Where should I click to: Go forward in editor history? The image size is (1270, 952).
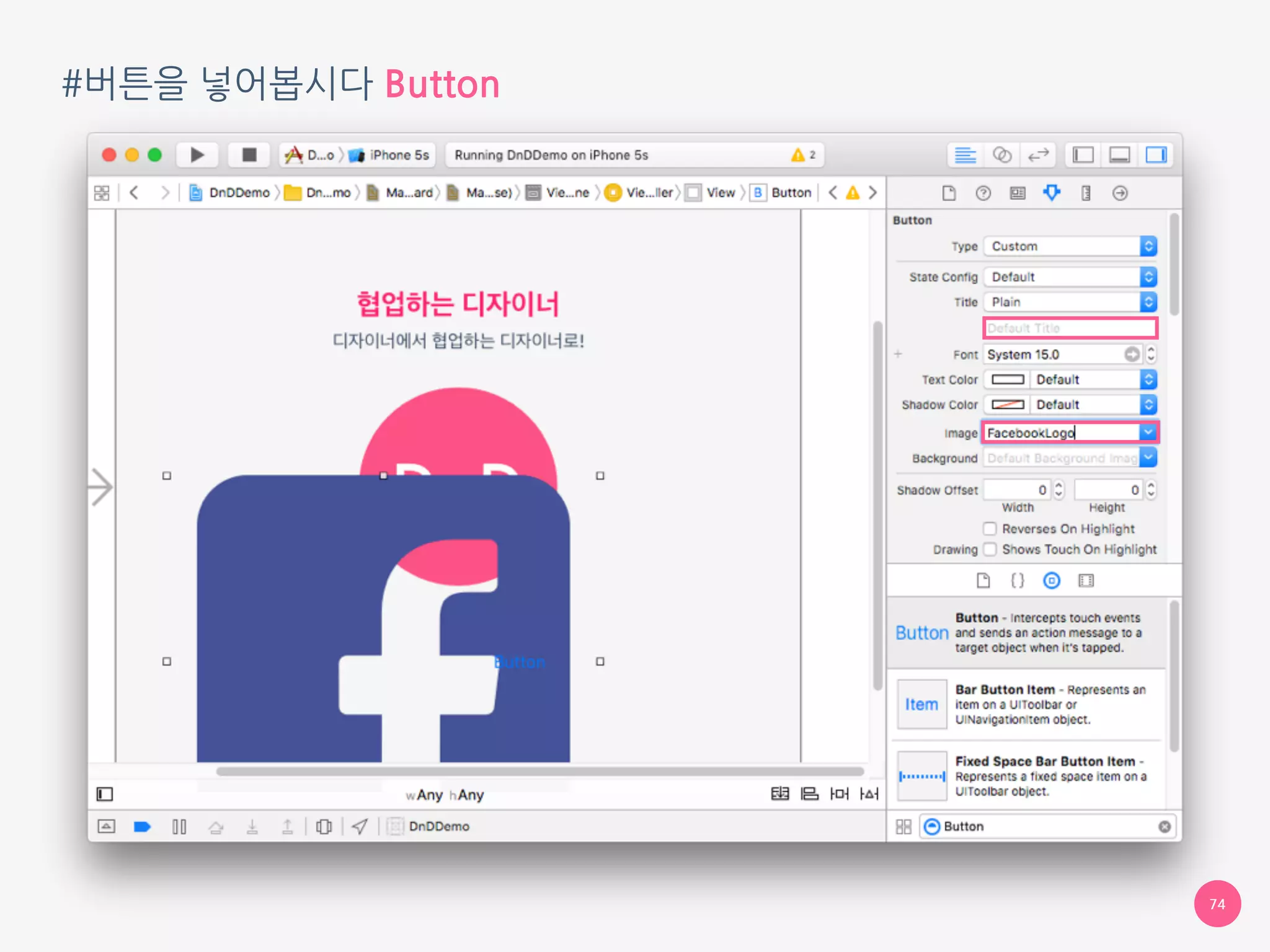click(x=164, y=193)
